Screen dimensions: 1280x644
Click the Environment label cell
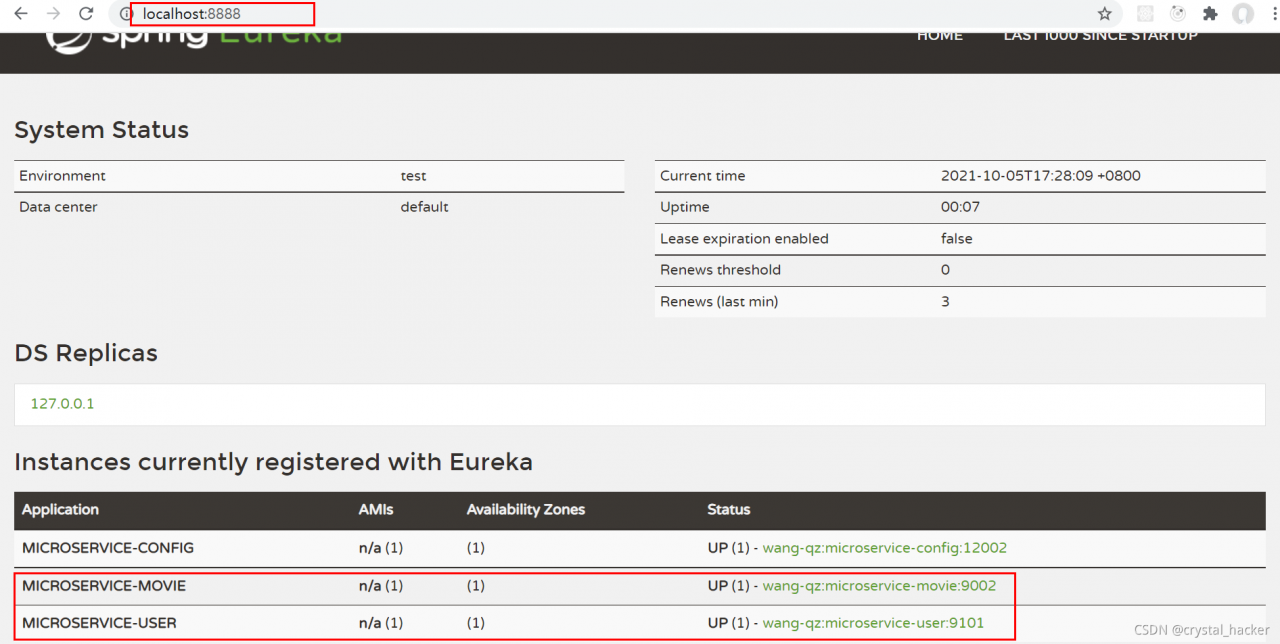click(x=62, y=176)
